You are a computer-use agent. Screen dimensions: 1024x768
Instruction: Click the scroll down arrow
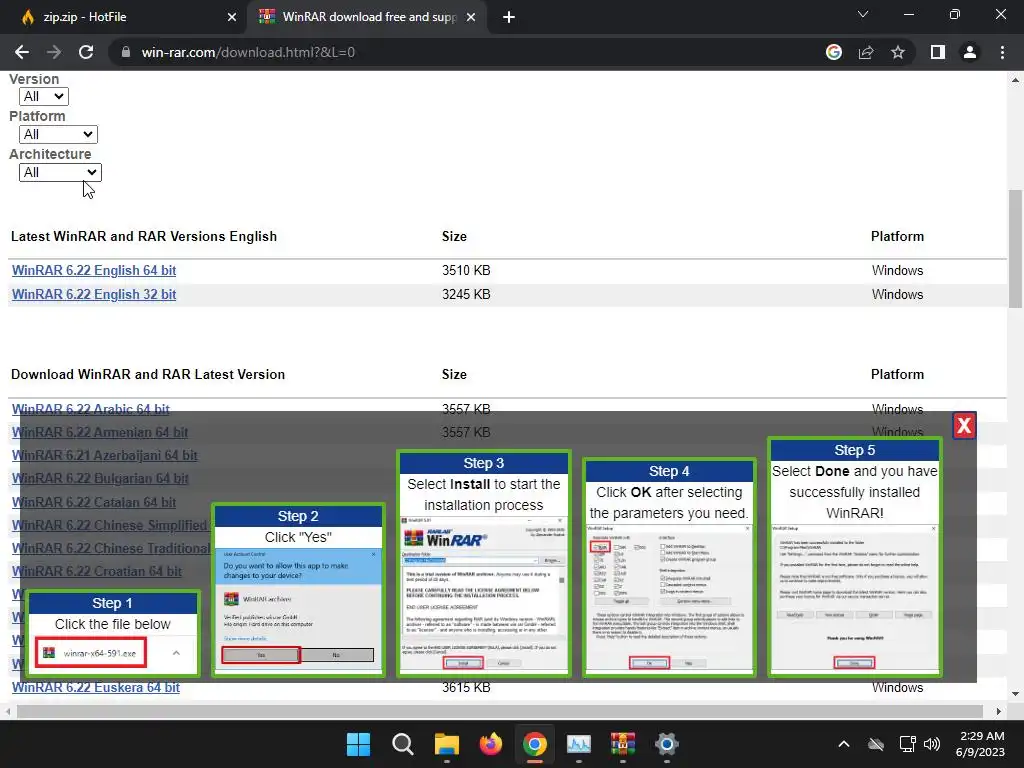pos(1015,694)
